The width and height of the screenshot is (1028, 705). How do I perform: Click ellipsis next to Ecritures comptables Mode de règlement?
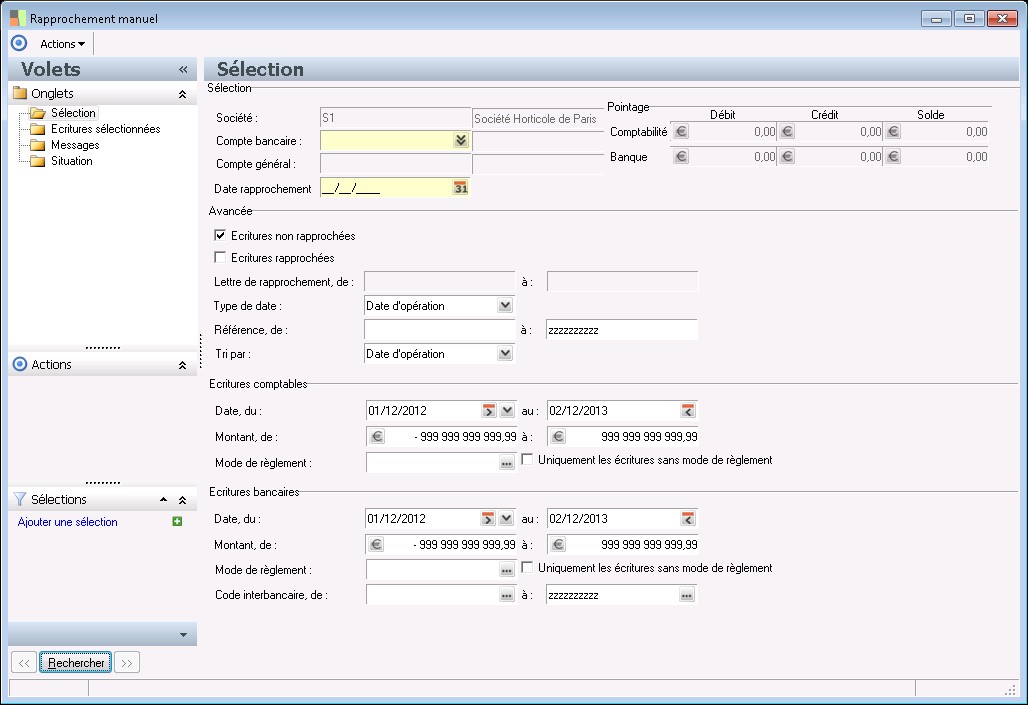click(x=507, y=463)
